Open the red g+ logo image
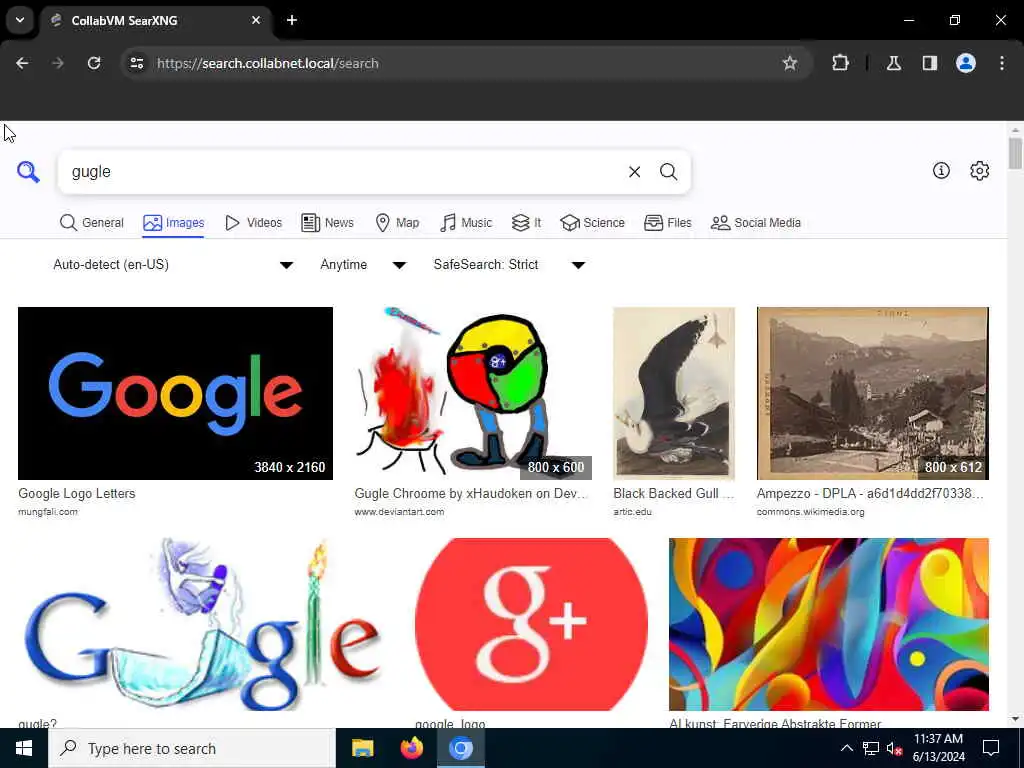1024x768 pixels. [x=531, y=624]
